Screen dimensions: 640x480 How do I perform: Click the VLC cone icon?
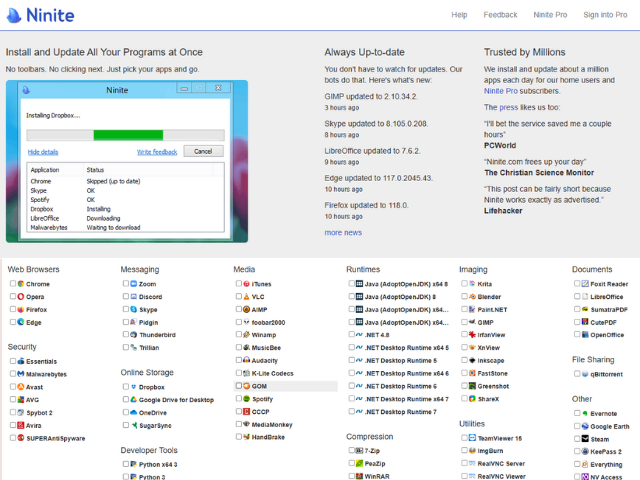(247, 296)
